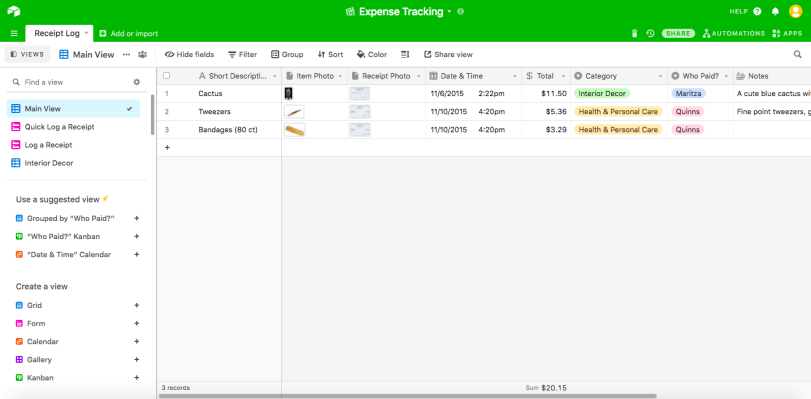
Task: Select the "Bandages (80 ct)" cell
Action: click(228, 130)
